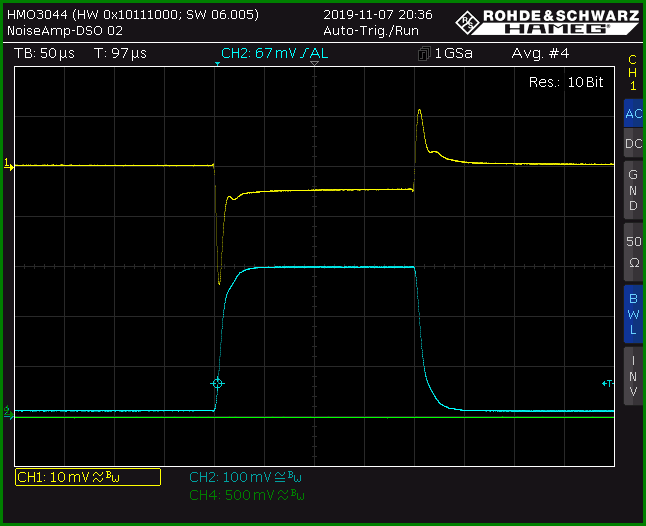
Task: Toggle the BWL bandwidth limit
Action: point(633,314)
